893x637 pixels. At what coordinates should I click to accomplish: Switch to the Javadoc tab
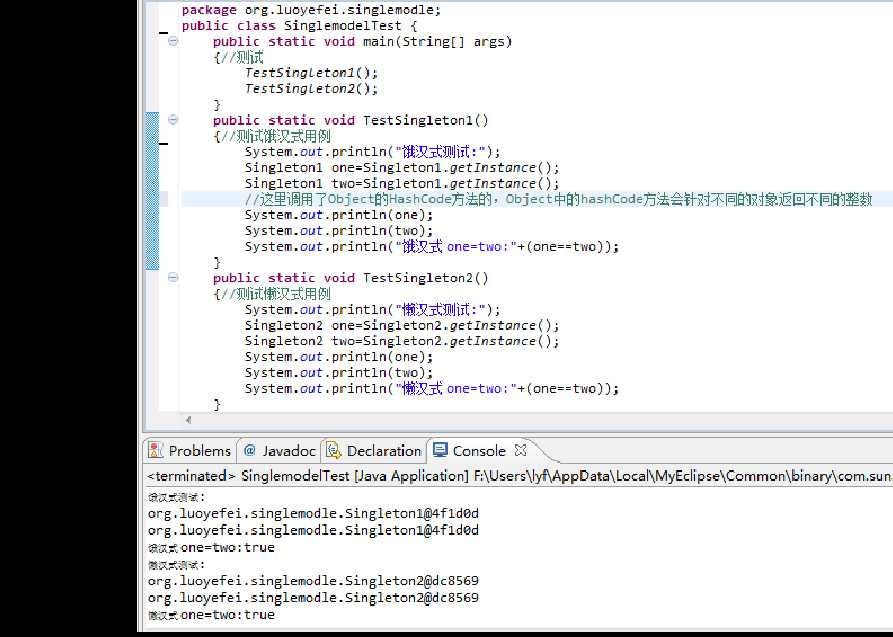point(280,451)
